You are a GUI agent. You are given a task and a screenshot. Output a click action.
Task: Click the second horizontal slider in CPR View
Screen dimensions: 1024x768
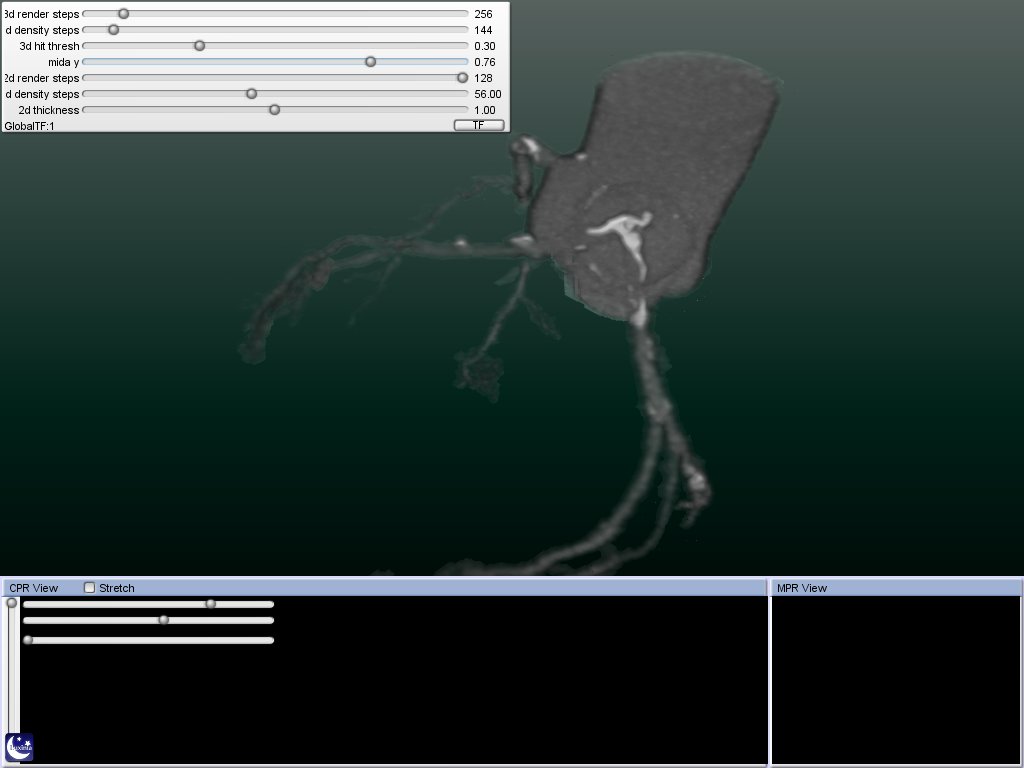click(x=164, y=620)
